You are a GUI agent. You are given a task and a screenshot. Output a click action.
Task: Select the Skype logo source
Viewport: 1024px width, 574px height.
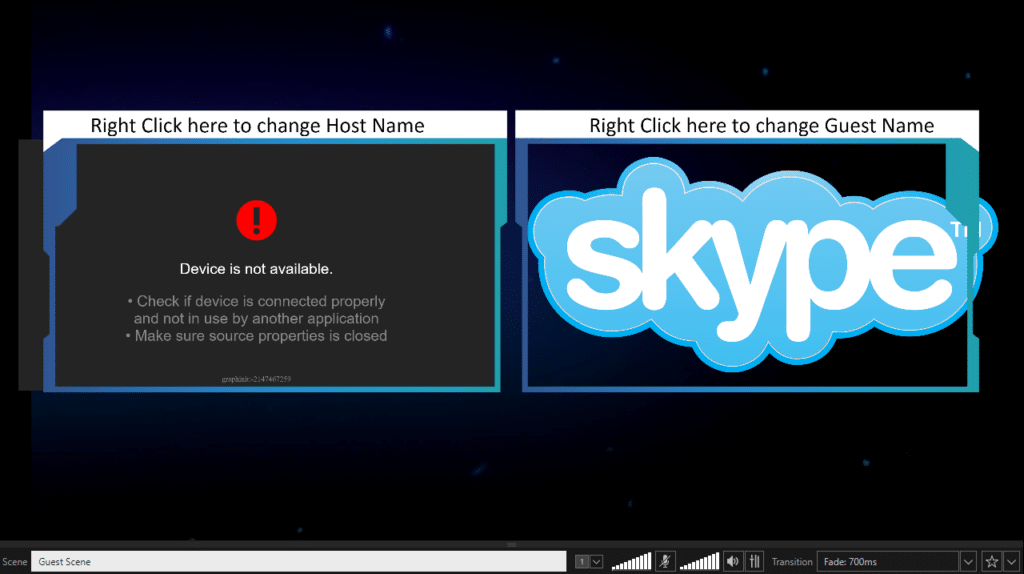763,264
